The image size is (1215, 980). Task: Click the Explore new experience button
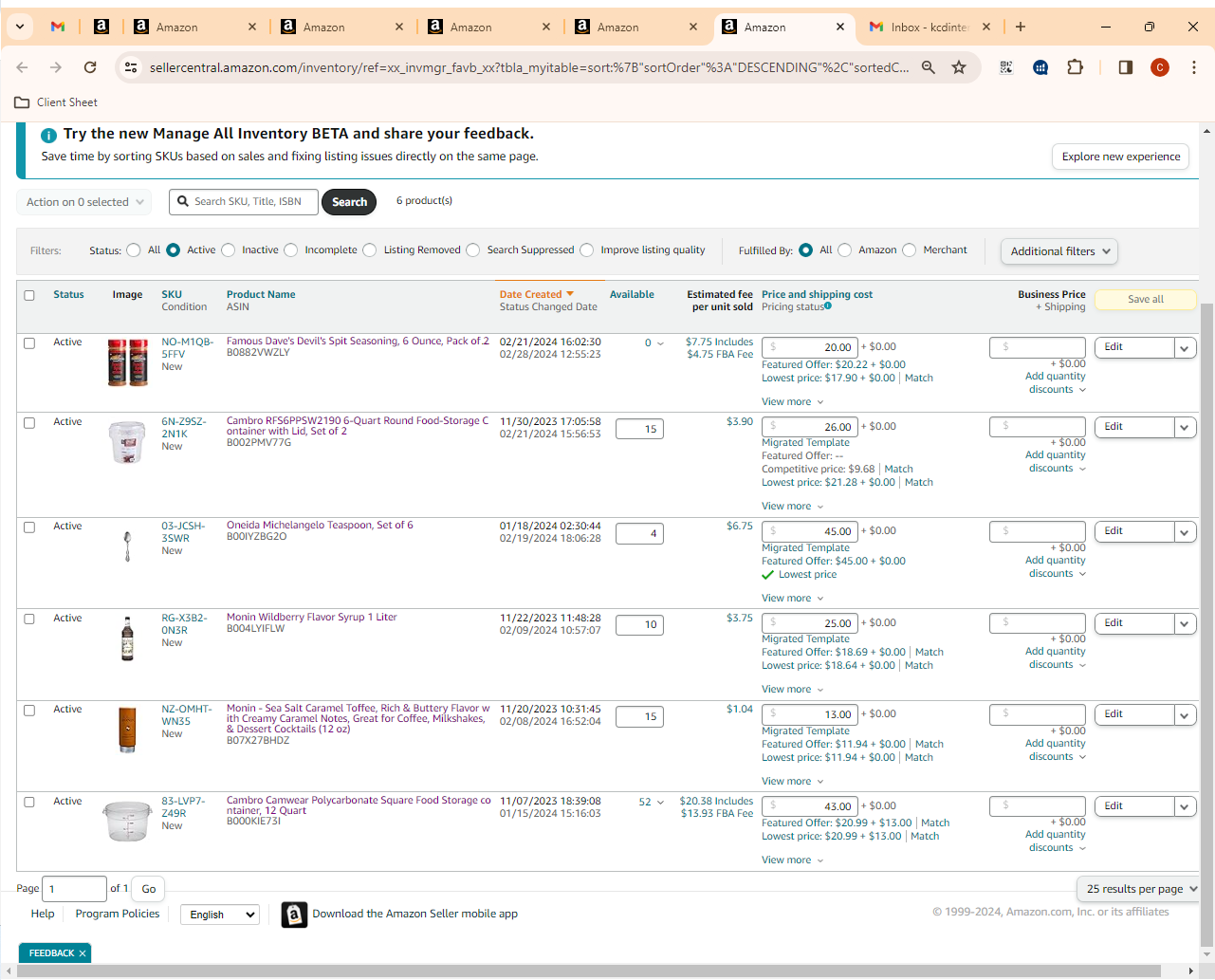(x=1120, y=157)
